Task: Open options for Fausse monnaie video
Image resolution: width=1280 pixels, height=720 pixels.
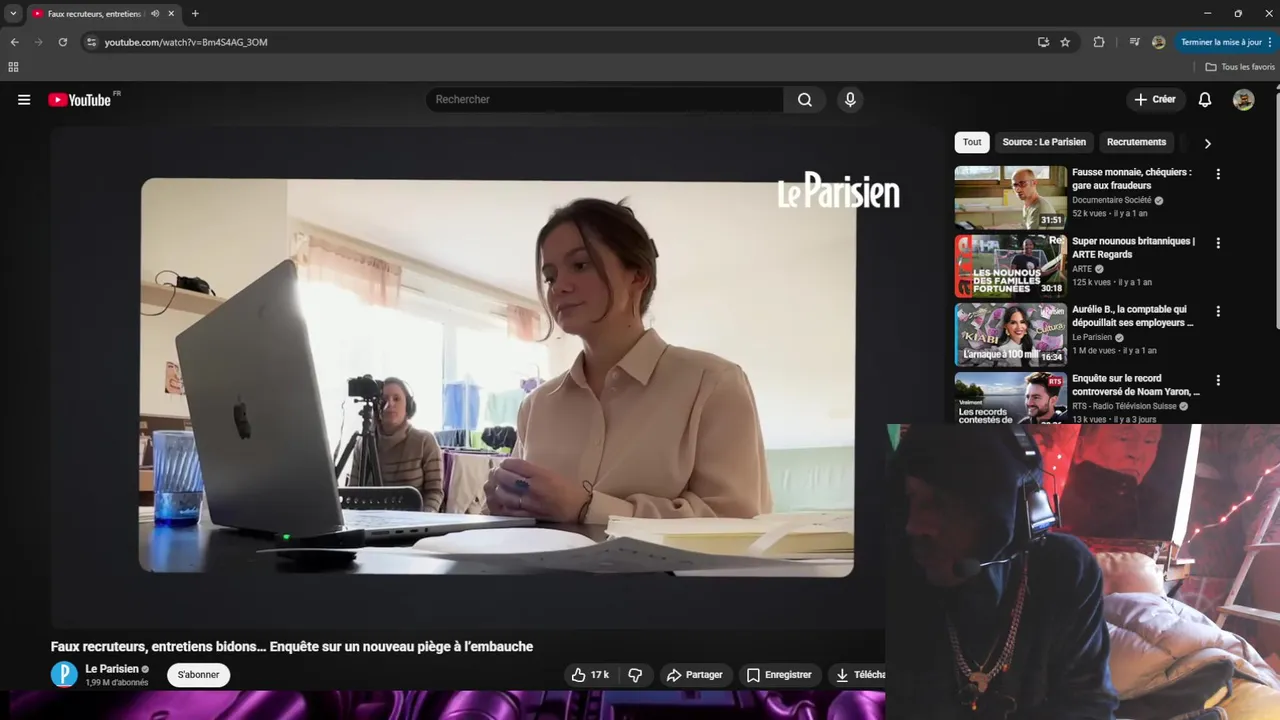Action: tap(1218, 174)
